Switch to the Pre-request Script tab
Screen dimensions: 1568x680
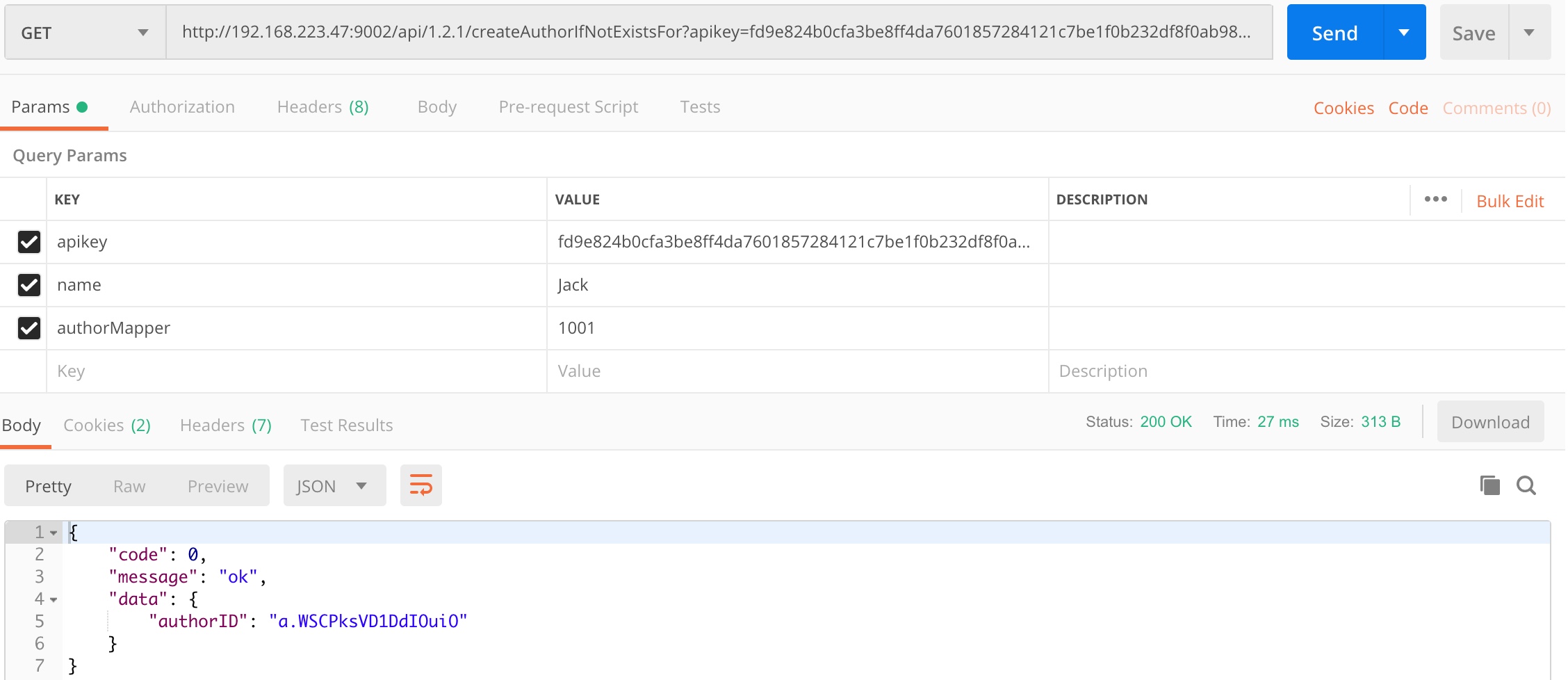click(x=568, y=106)
